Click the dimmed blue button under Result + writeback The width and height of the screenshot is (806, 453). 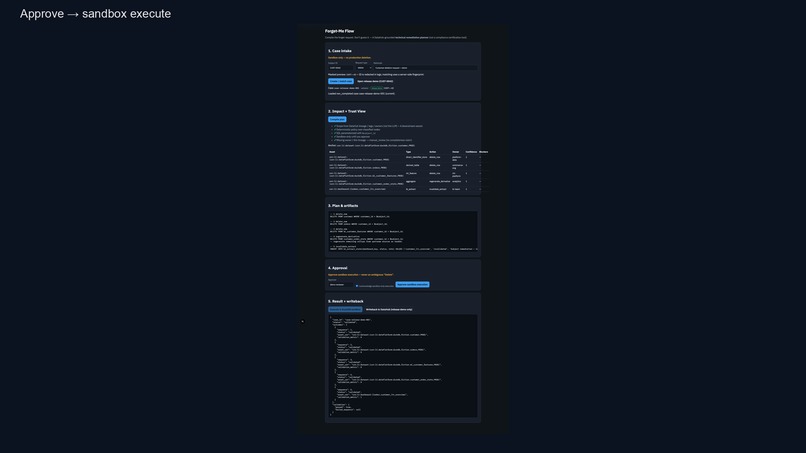coord(345,310)
